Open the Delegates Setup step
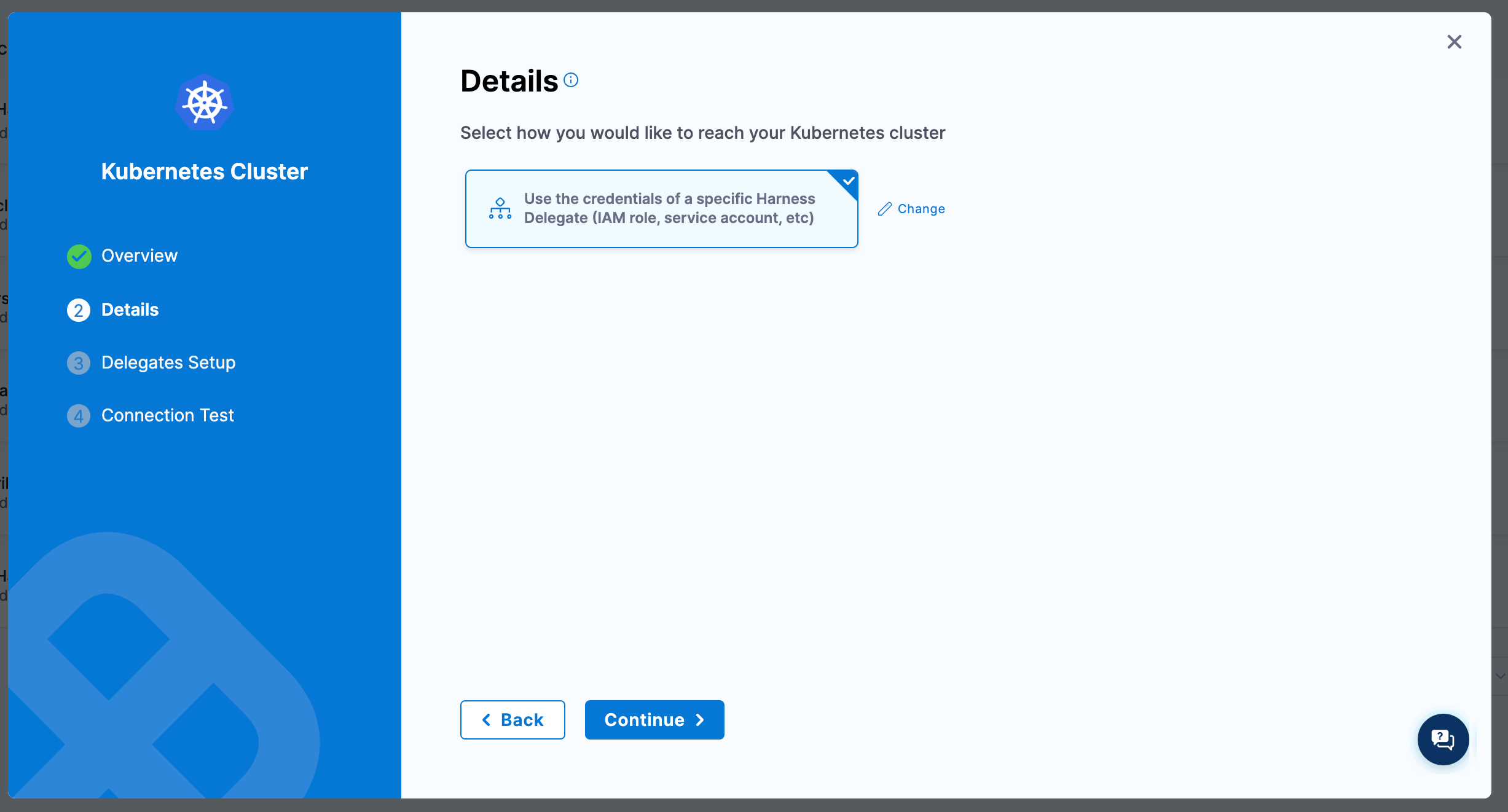 coord(168,362)
